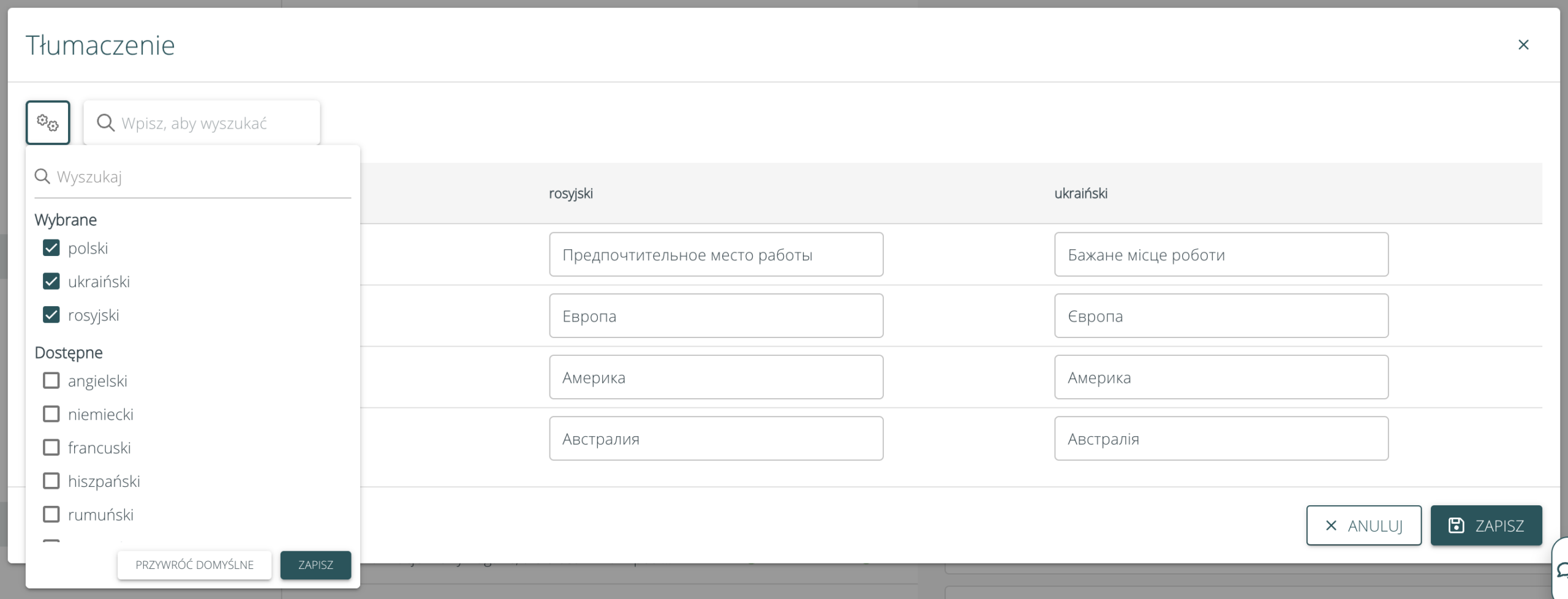Viewport: 1568px width, 599px height.
Task: Uncheck the polski language checkbox
Action: (51, 248)
